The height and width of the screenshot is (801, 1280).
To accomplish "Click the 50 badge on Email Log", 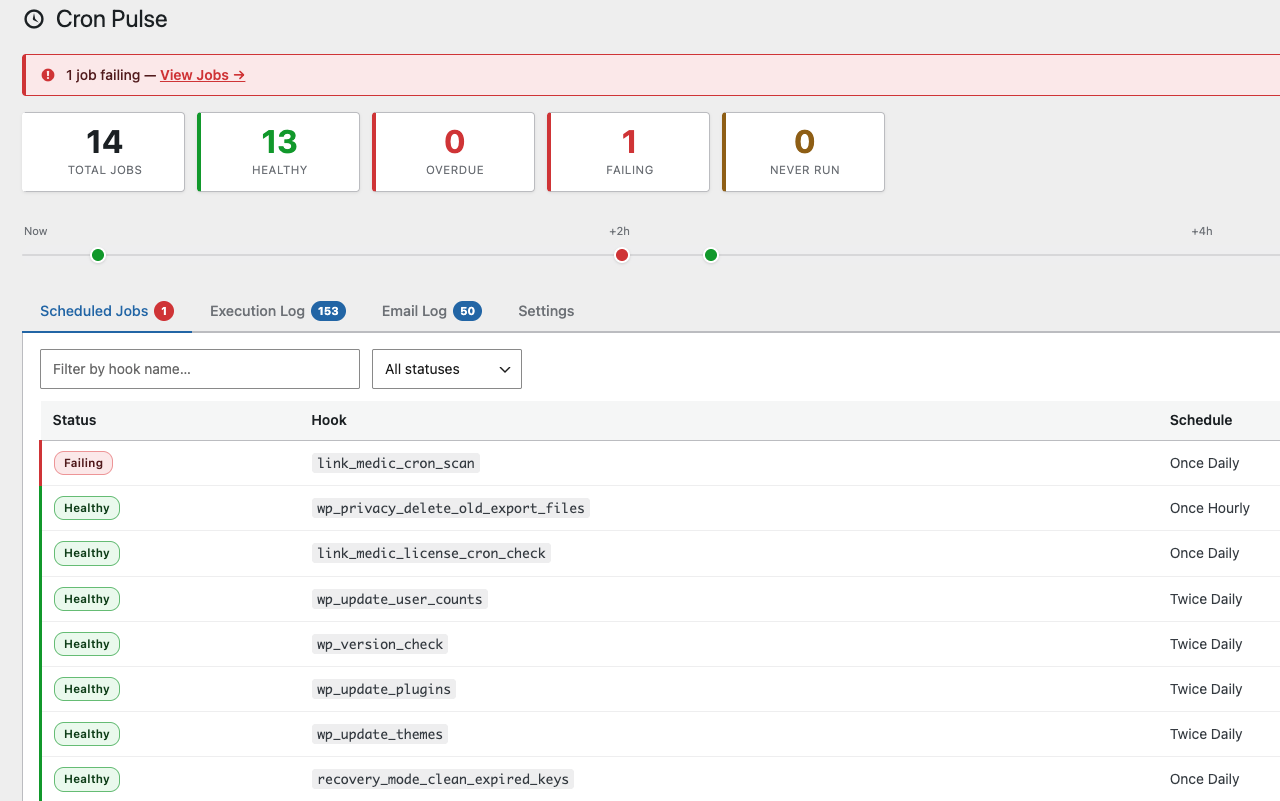I will click(467, 311).
